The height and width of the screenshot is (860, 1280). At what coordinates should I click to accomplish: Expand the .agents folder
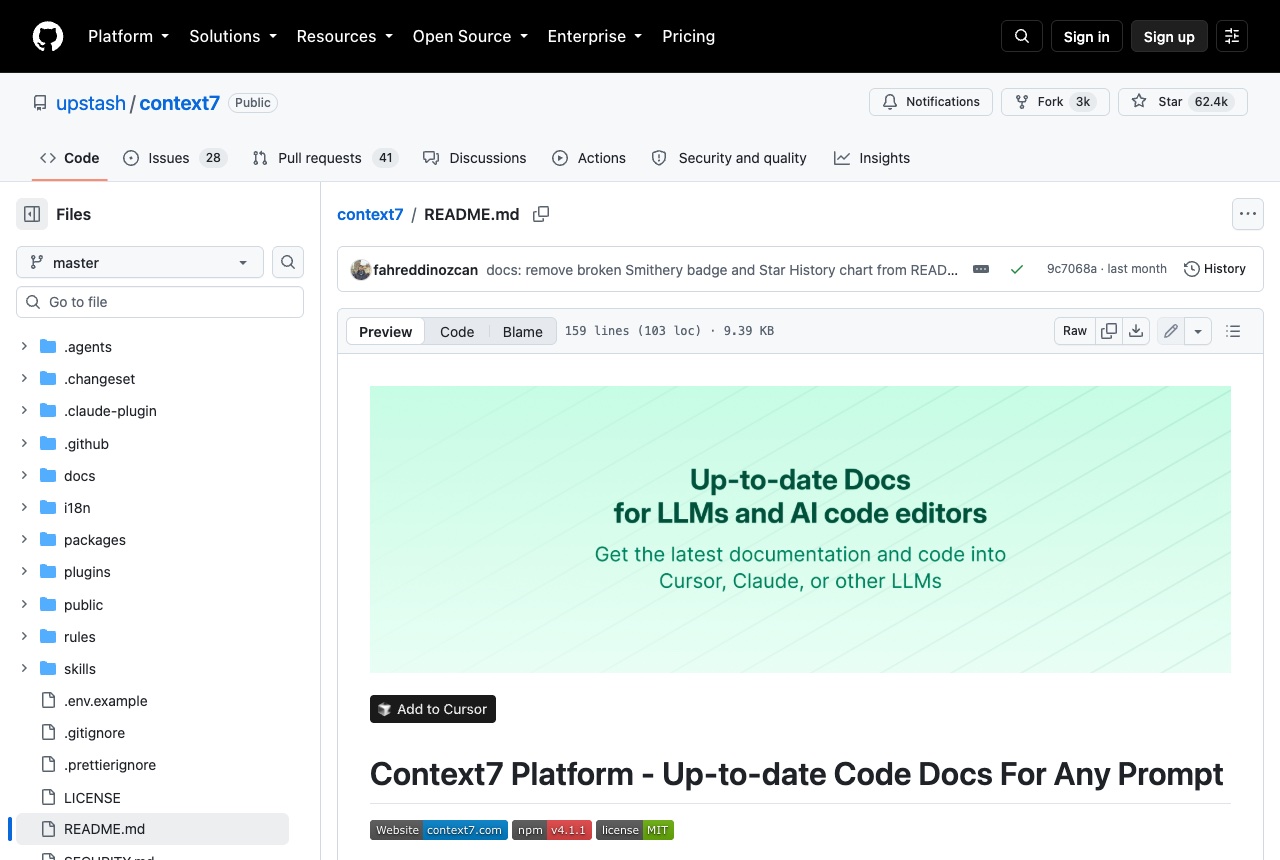[24, 347]
